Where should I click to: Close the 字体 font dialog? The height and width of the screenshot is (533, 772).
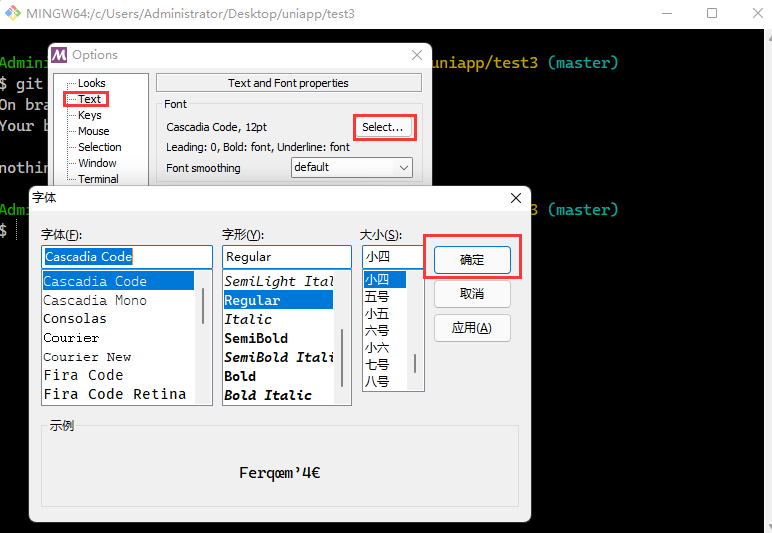click(x=515, y=198)
